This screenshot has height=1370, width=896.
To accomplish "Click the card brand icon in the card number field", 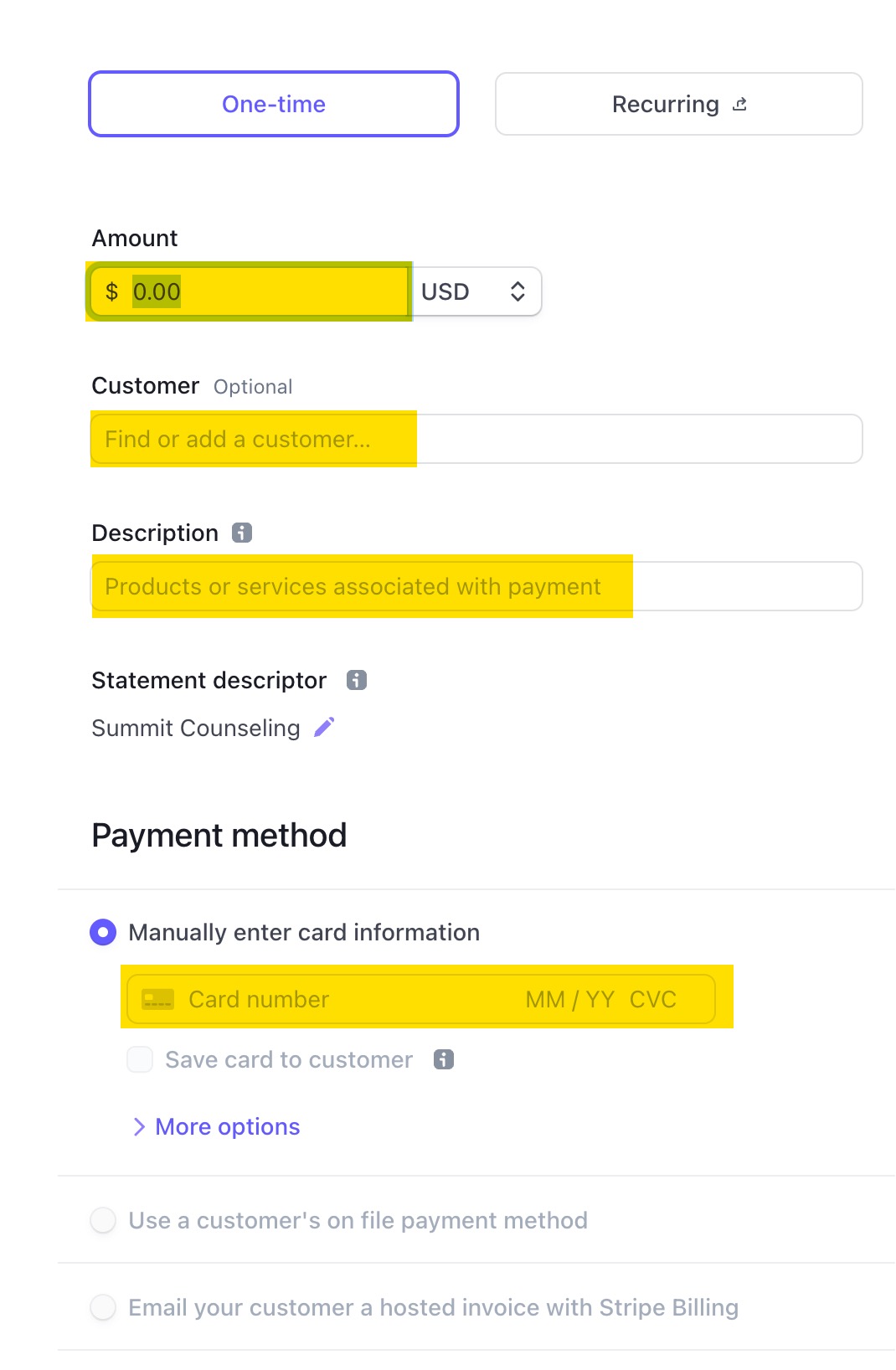I will (x=156, y=998).
